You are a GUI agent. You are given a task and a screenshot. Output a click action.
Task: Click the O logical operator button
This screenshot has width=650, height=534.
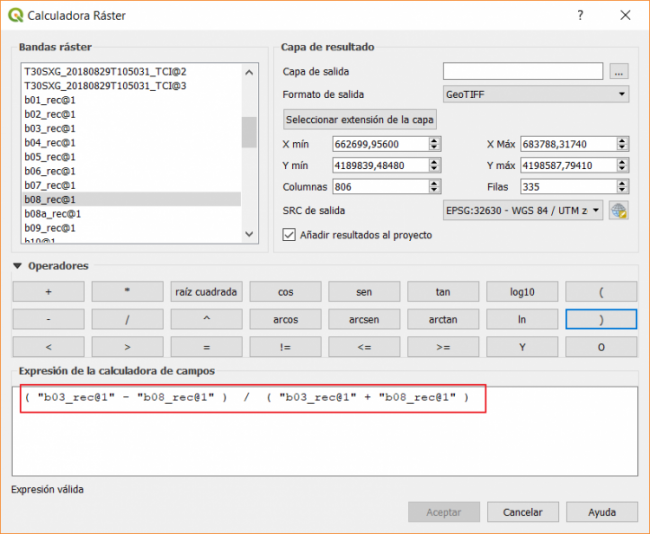point(601,347)
